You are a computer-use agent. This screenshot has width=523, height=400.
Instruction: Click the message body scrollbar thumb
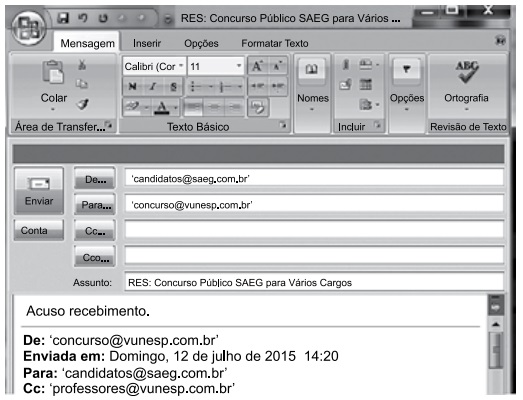pyautogui.click(x=496, y=350)
